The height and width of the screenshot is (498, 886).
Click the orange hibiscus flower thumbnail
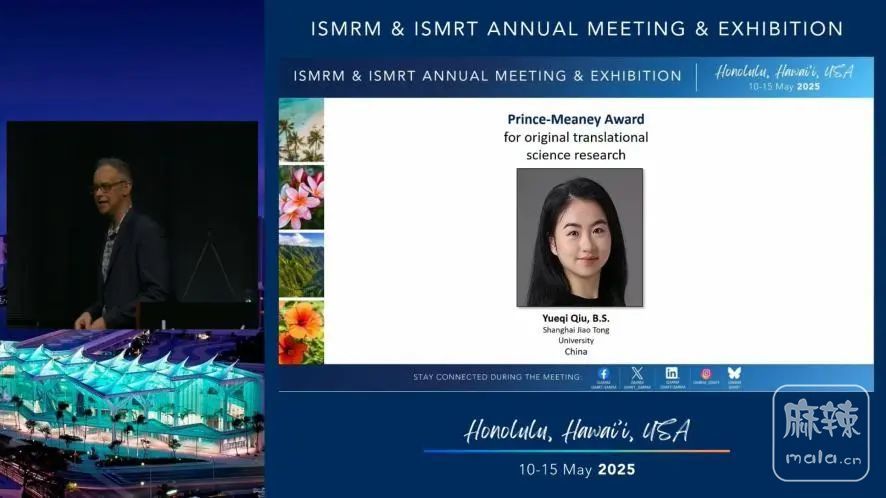click(301, 332)
